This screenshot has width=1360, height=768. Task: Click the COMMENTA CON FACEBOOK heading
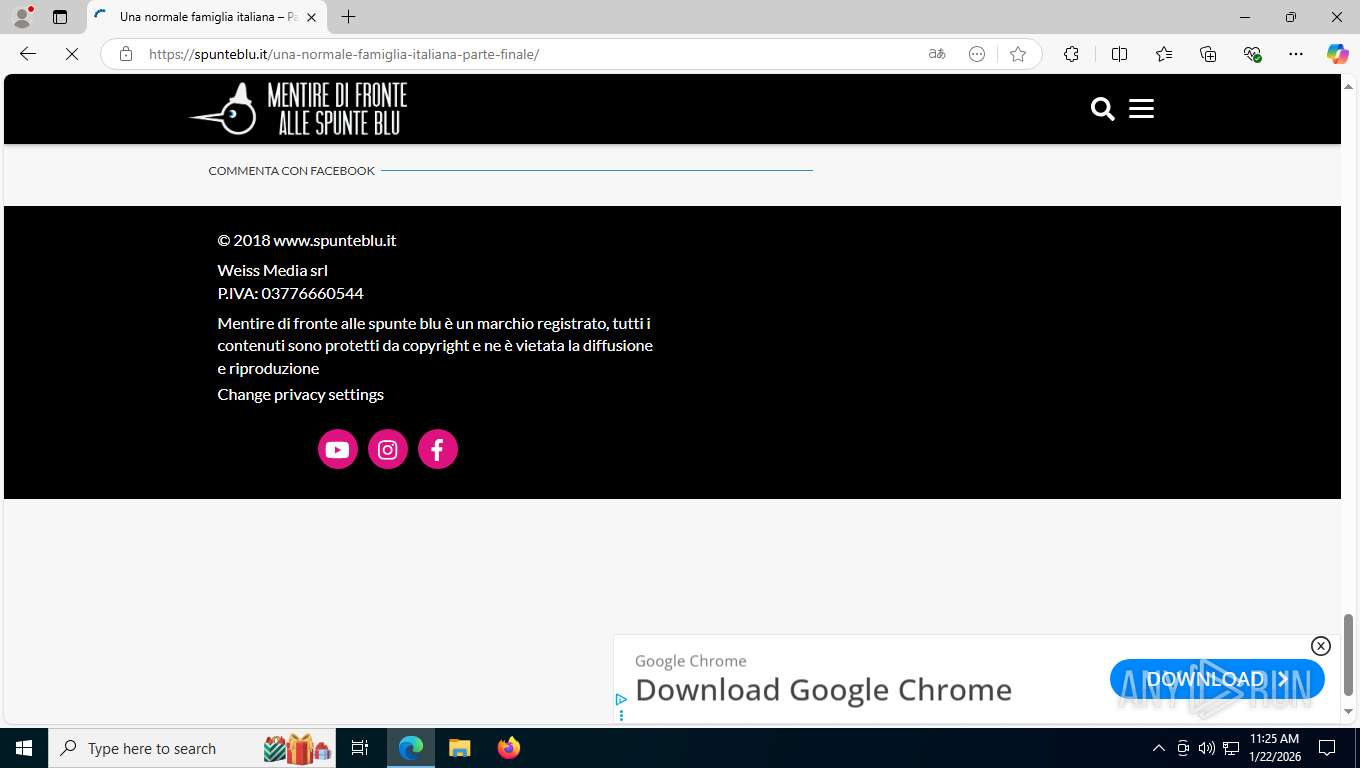point(291,171)
